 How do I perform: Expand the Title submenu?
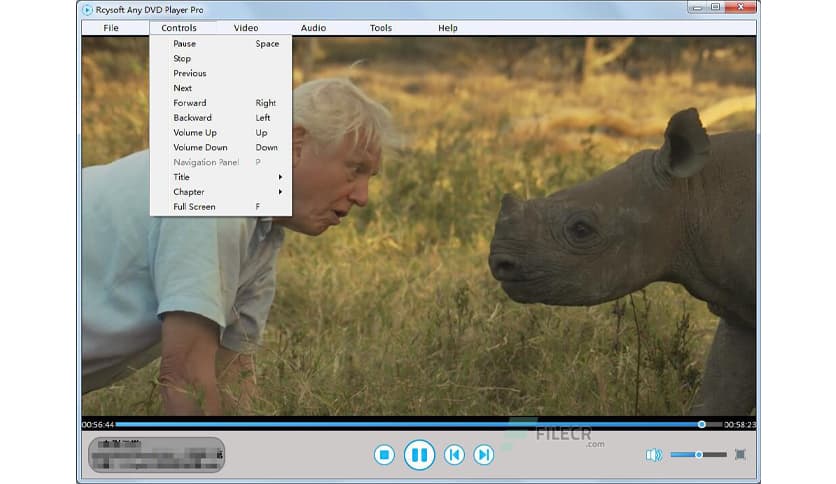(221, 177)
